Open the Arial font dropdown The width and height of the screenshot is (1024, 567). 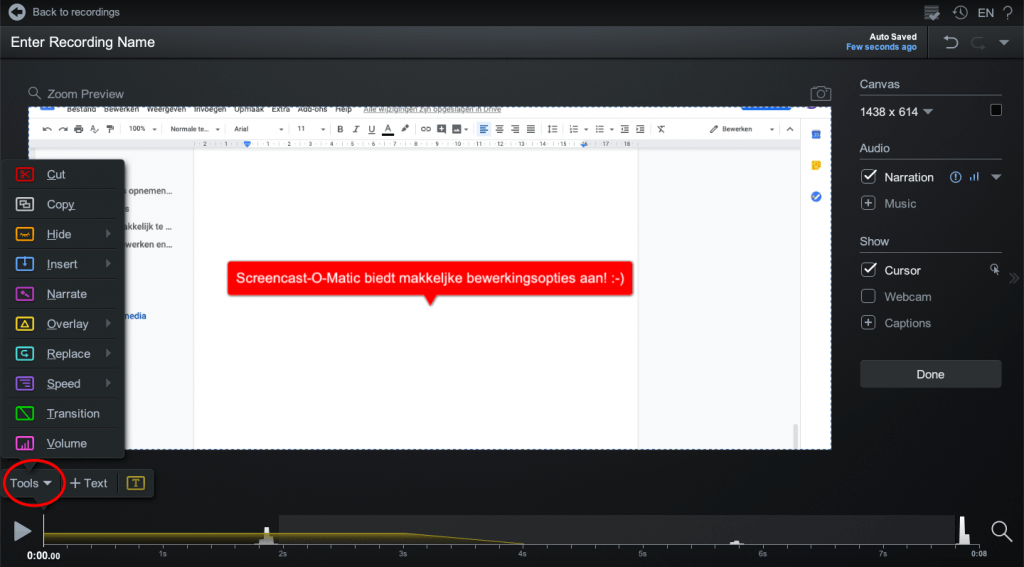[259, 129]
